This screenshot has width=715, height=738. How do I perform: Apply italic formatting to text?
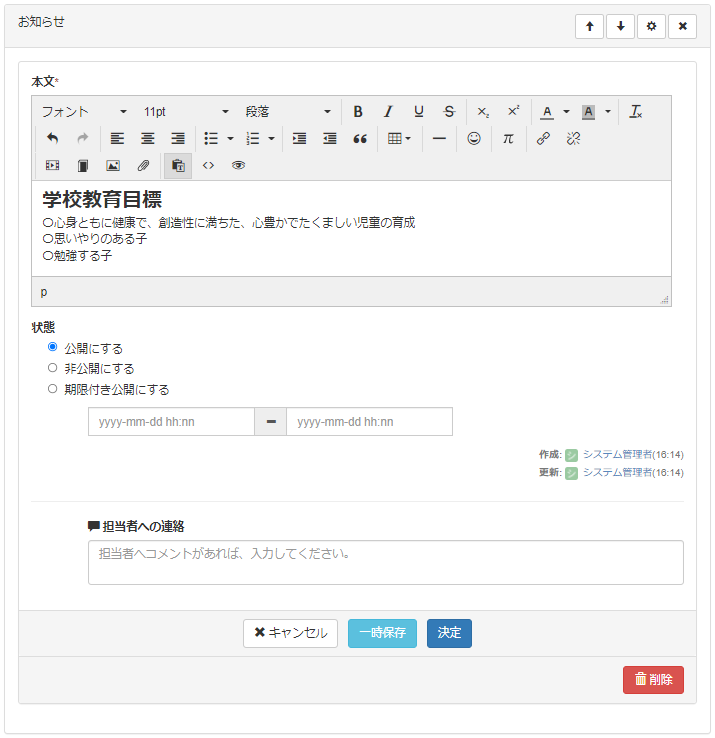point(388,112)
